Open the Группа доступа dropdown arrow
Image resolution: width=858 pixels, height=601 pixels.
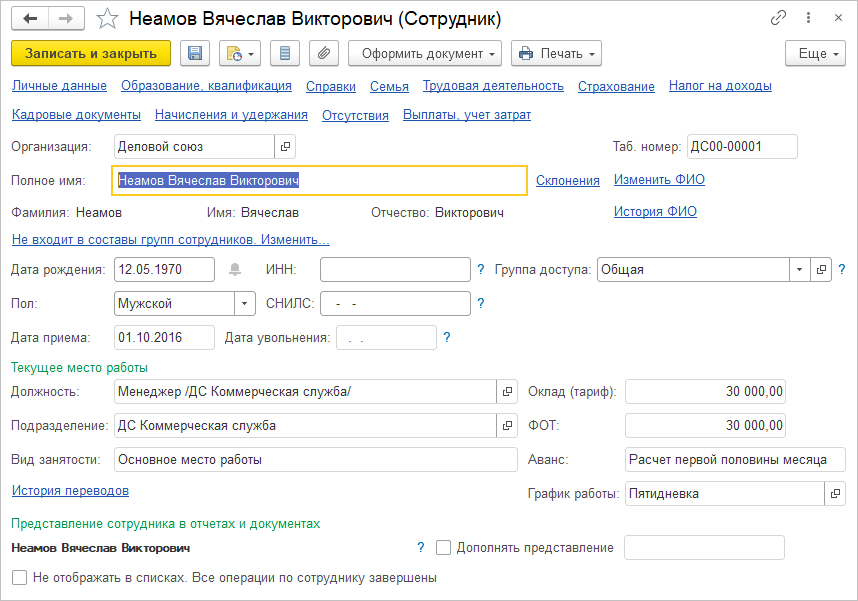pos(798,269)
